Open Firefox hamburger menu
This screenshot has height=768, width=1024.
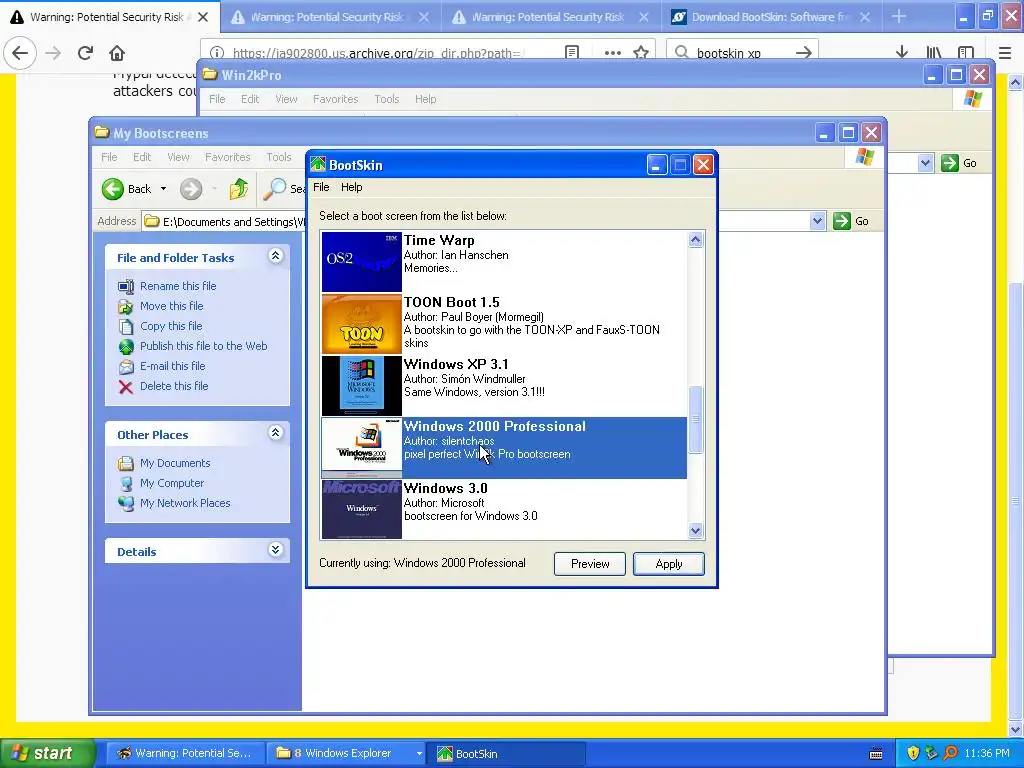click(x=1005, y=53)
